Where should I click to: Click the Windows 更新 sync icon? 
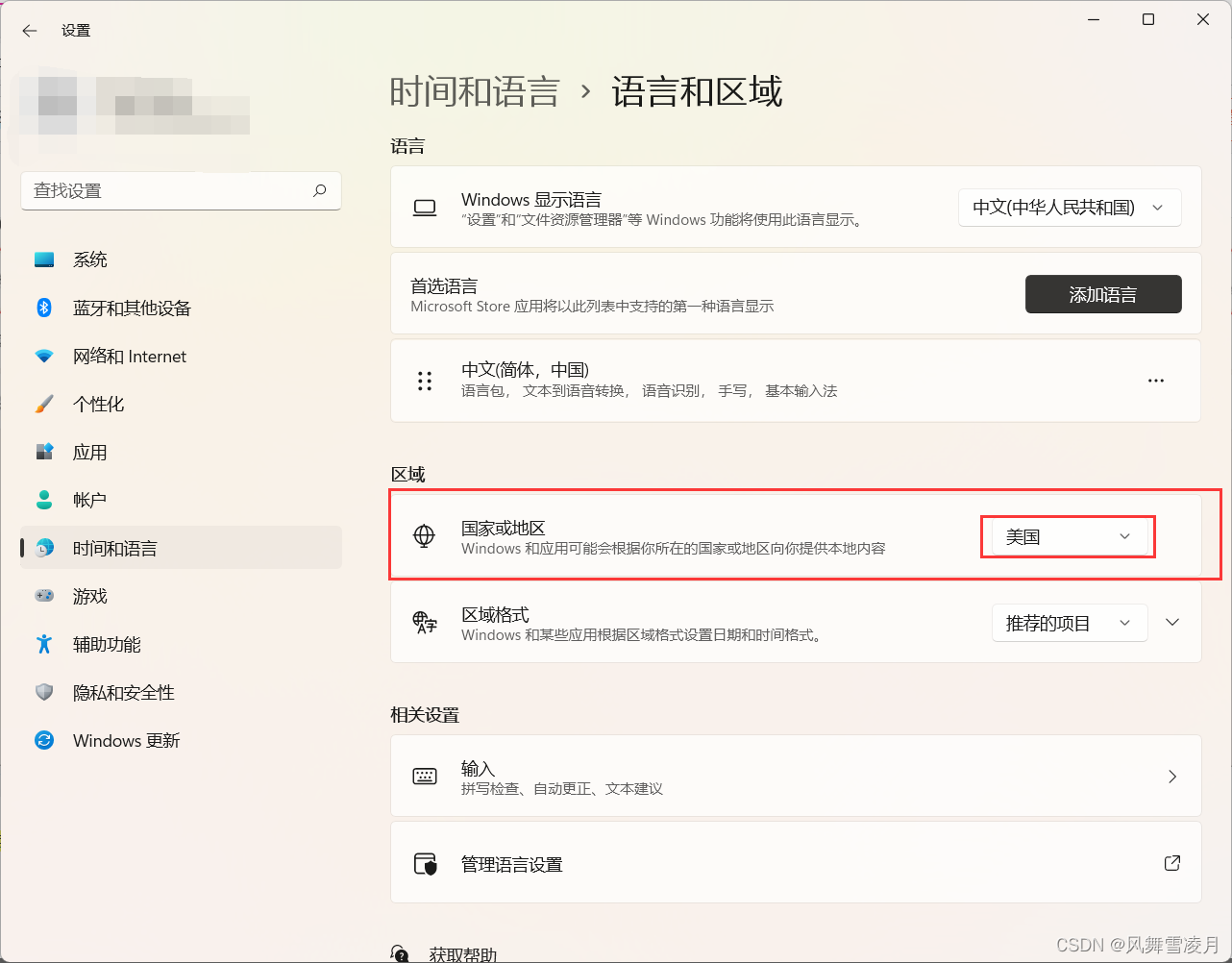click(44, 740)
